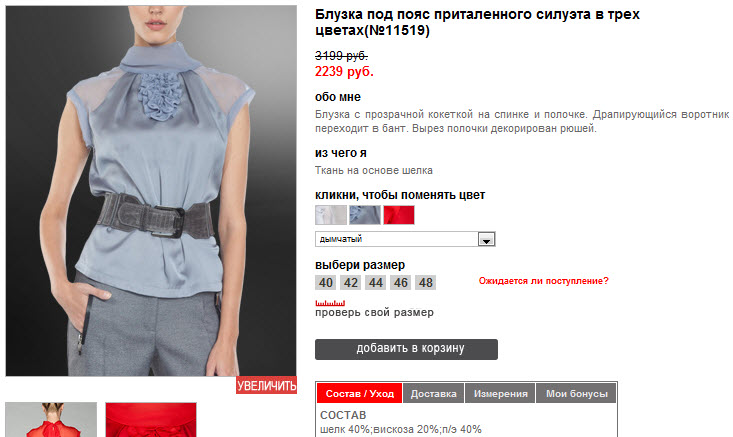
Task: Select the white color swatch
Action: pos(331,215)
